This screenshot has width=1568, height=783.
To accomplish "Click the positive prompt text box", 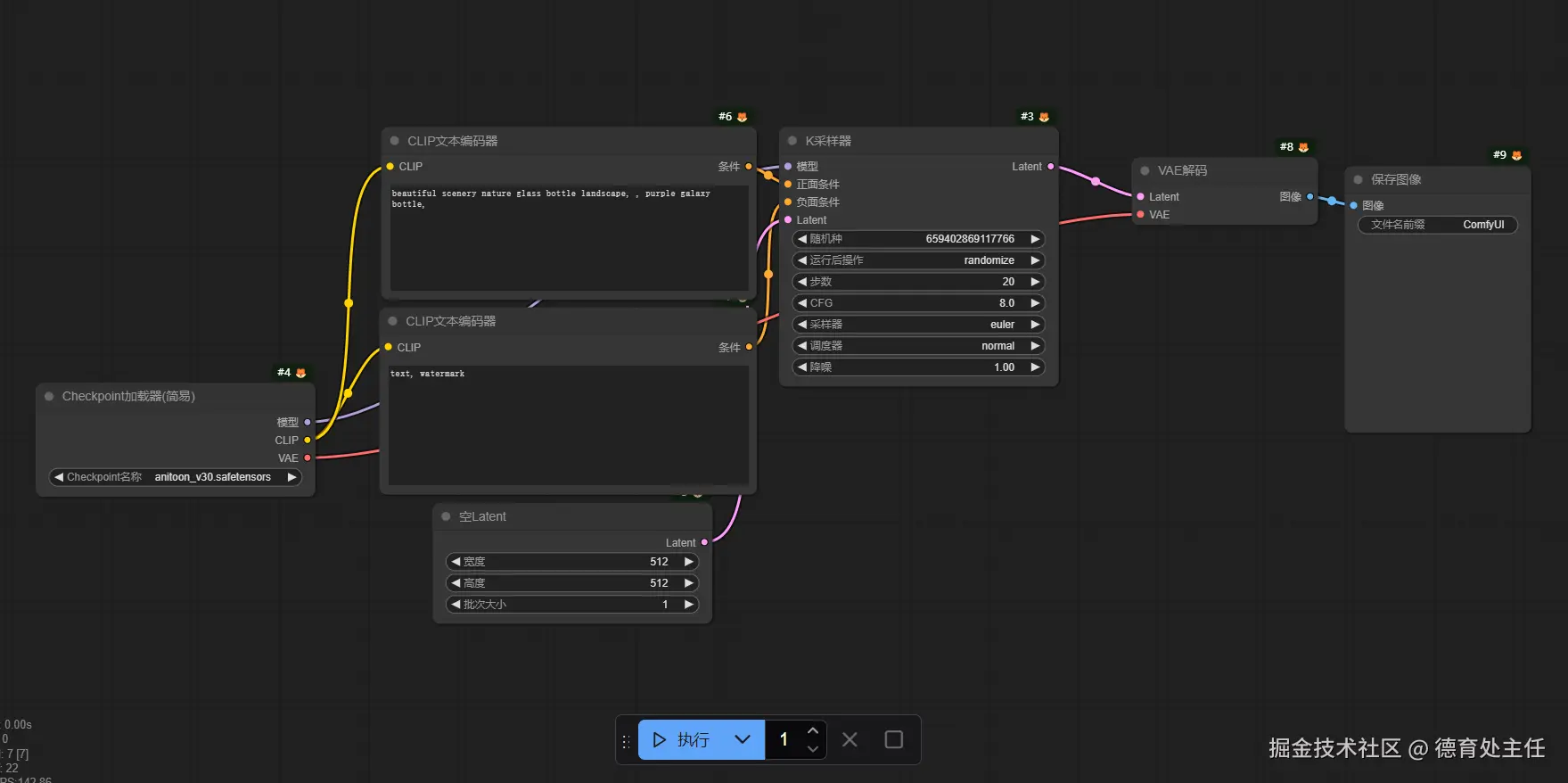I will [x=569, y=237].
